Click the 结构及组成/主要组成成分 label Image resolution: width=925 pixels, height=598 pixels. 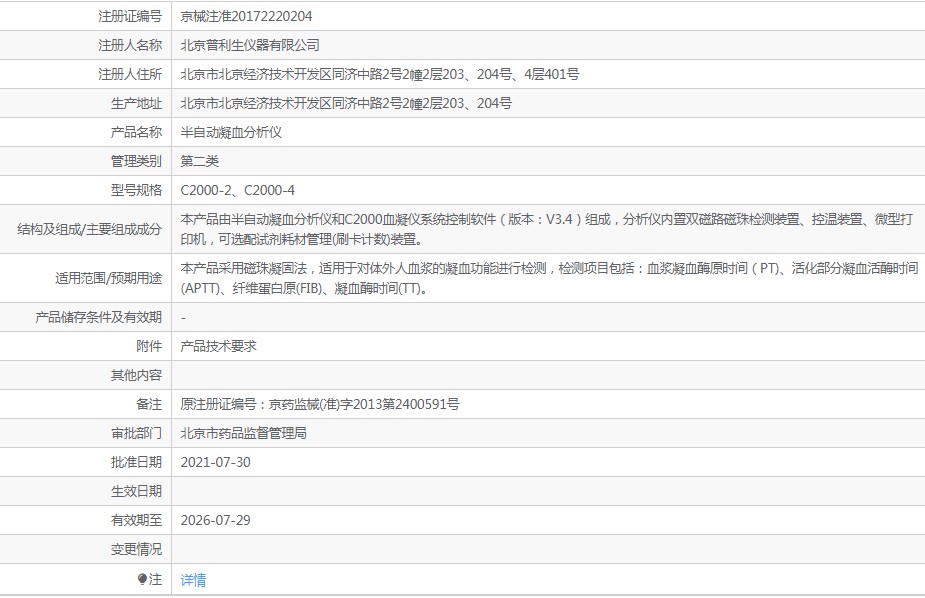click(89, 229)
